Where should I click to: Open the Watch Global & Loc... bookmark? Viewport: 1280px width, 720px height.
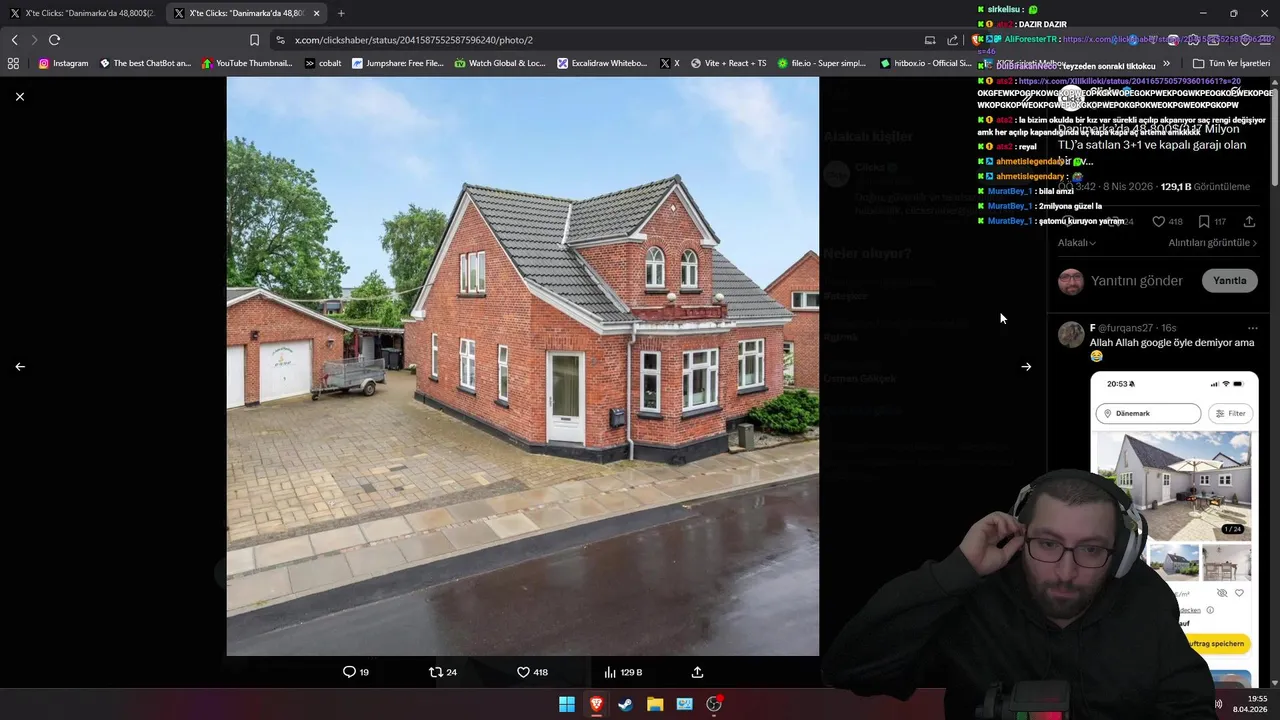click(x=500, y=63)
